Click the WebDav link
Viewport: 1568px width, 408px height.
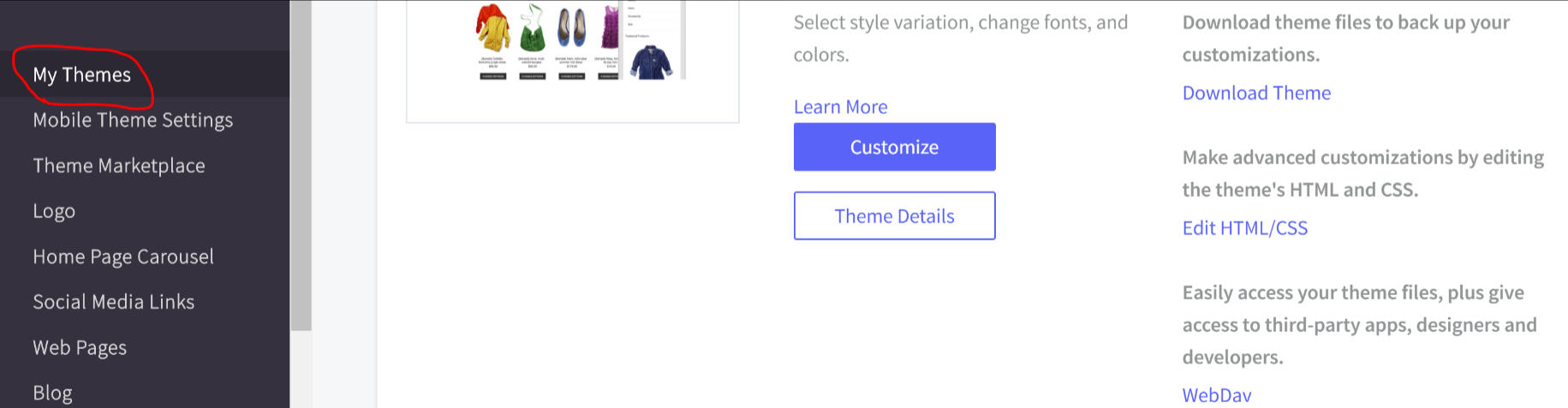(x=1216, y=395)
